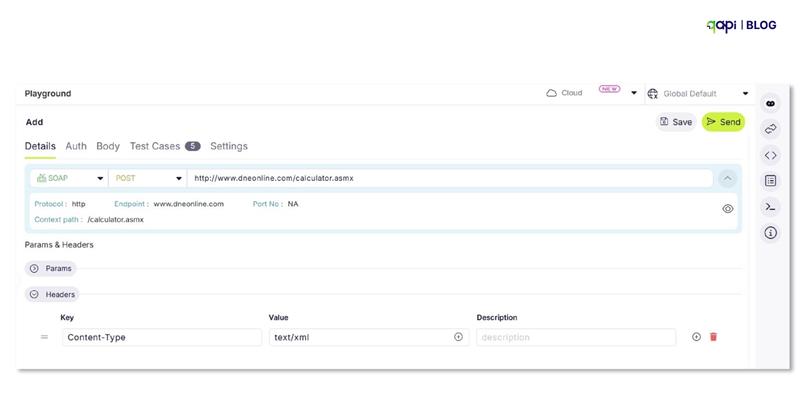The image size is (800, 408).
Task: Switch to the Auth tab
Action: pyautogui.click(x=76, y=146)
